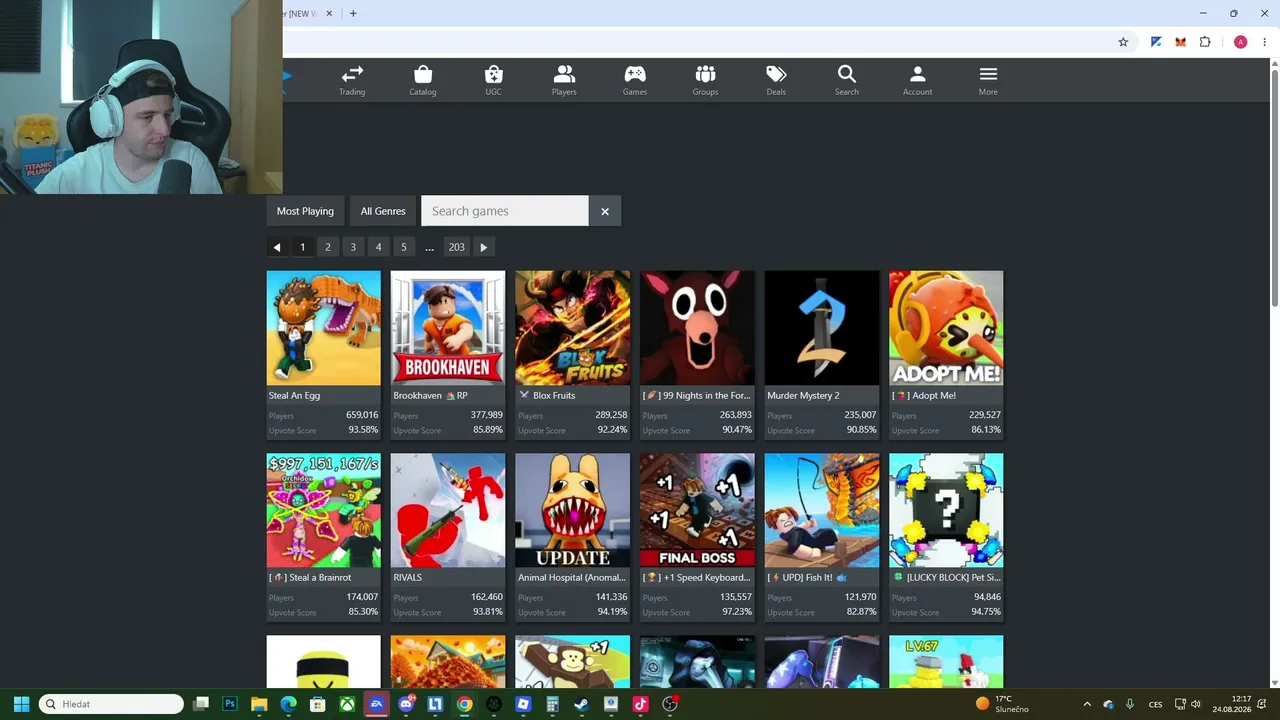
Task: Open the Adopt Me! game thumbnail
Action: coord(946,328)
